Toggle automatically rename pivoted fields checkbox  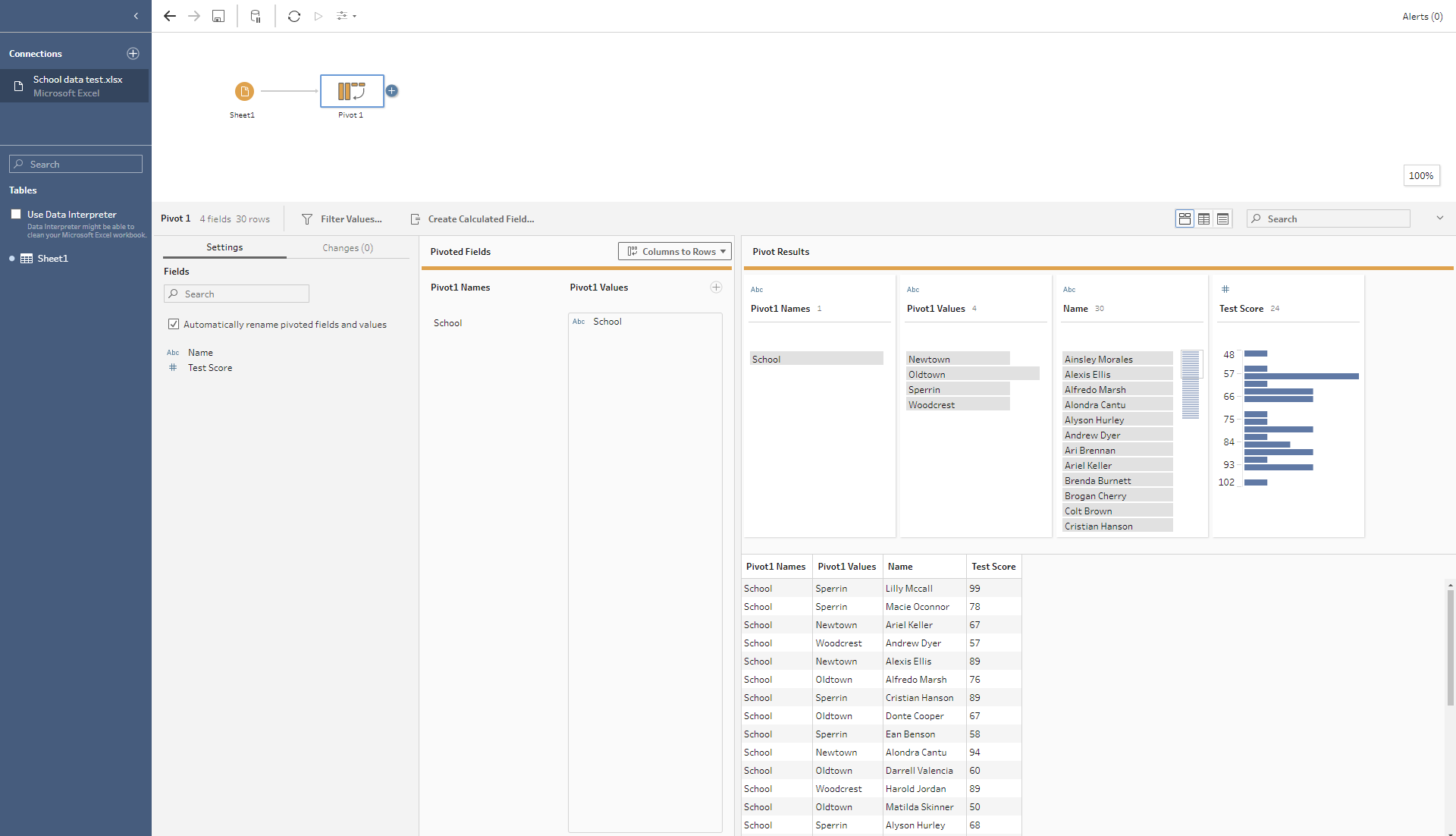[174, 324]
